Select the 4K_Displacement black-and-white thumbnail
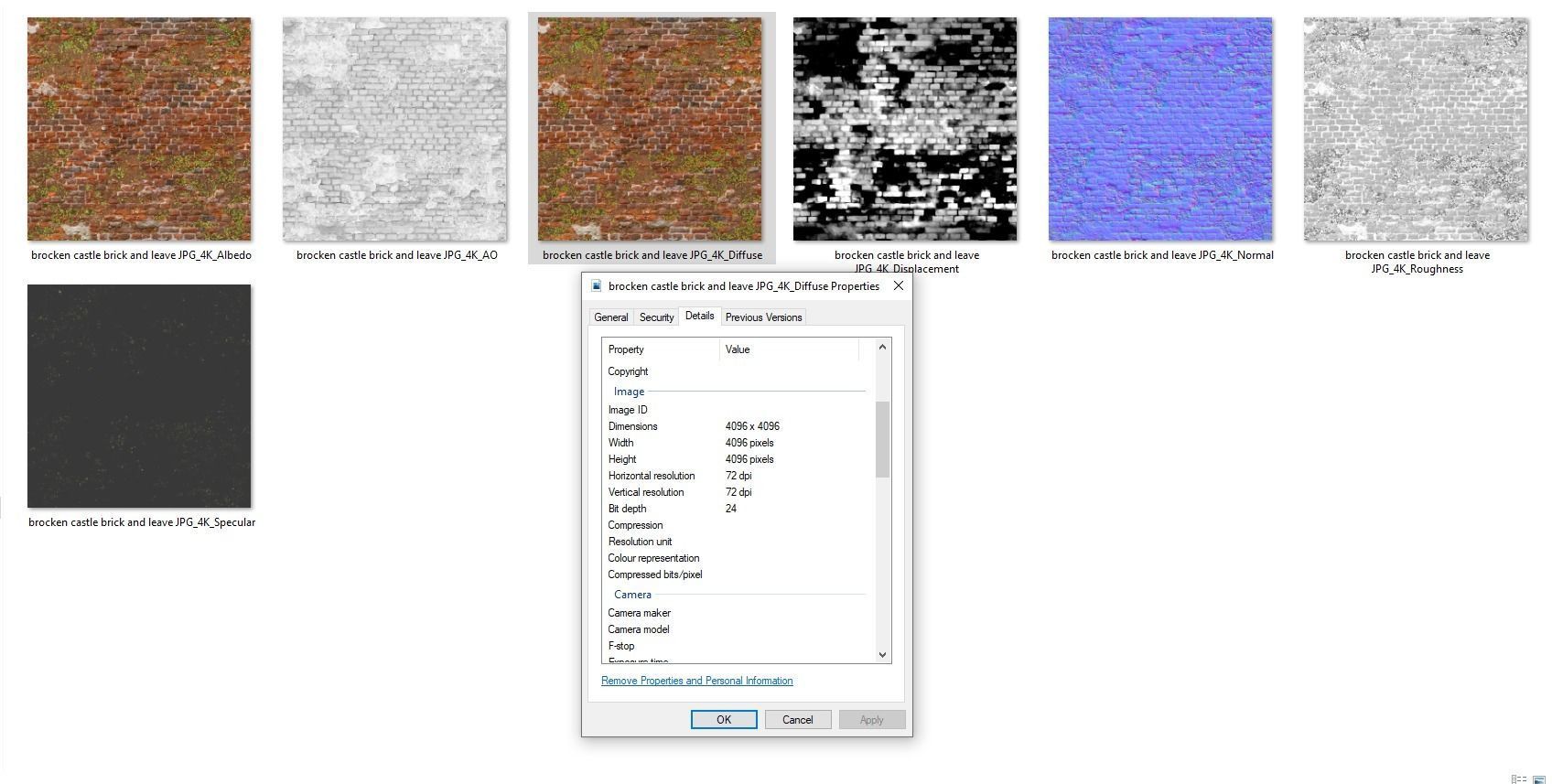 click(905, 129)
